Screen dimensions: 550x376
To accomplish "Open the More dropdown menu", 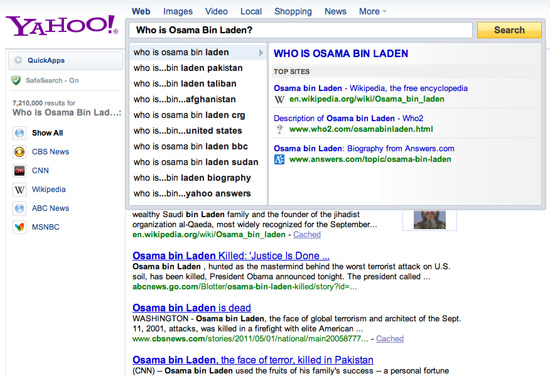I will [373, 12].
